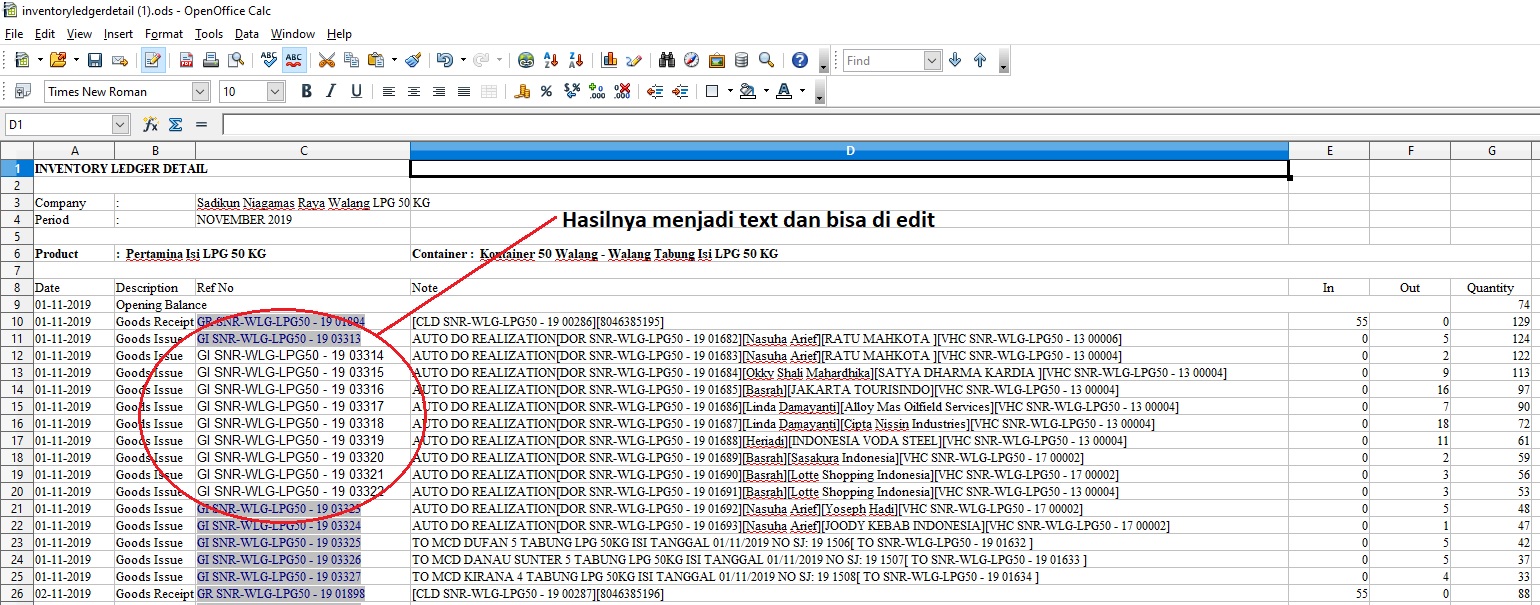Click the New spreadsheet icon
The width and height of the screenshot is (1540, 605).
(21, 60)
